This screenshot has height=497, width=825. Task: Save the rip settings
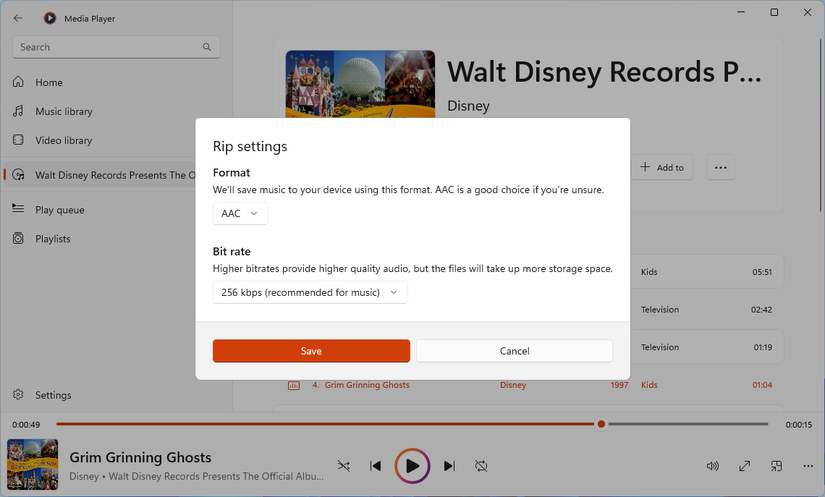(311, 351)
